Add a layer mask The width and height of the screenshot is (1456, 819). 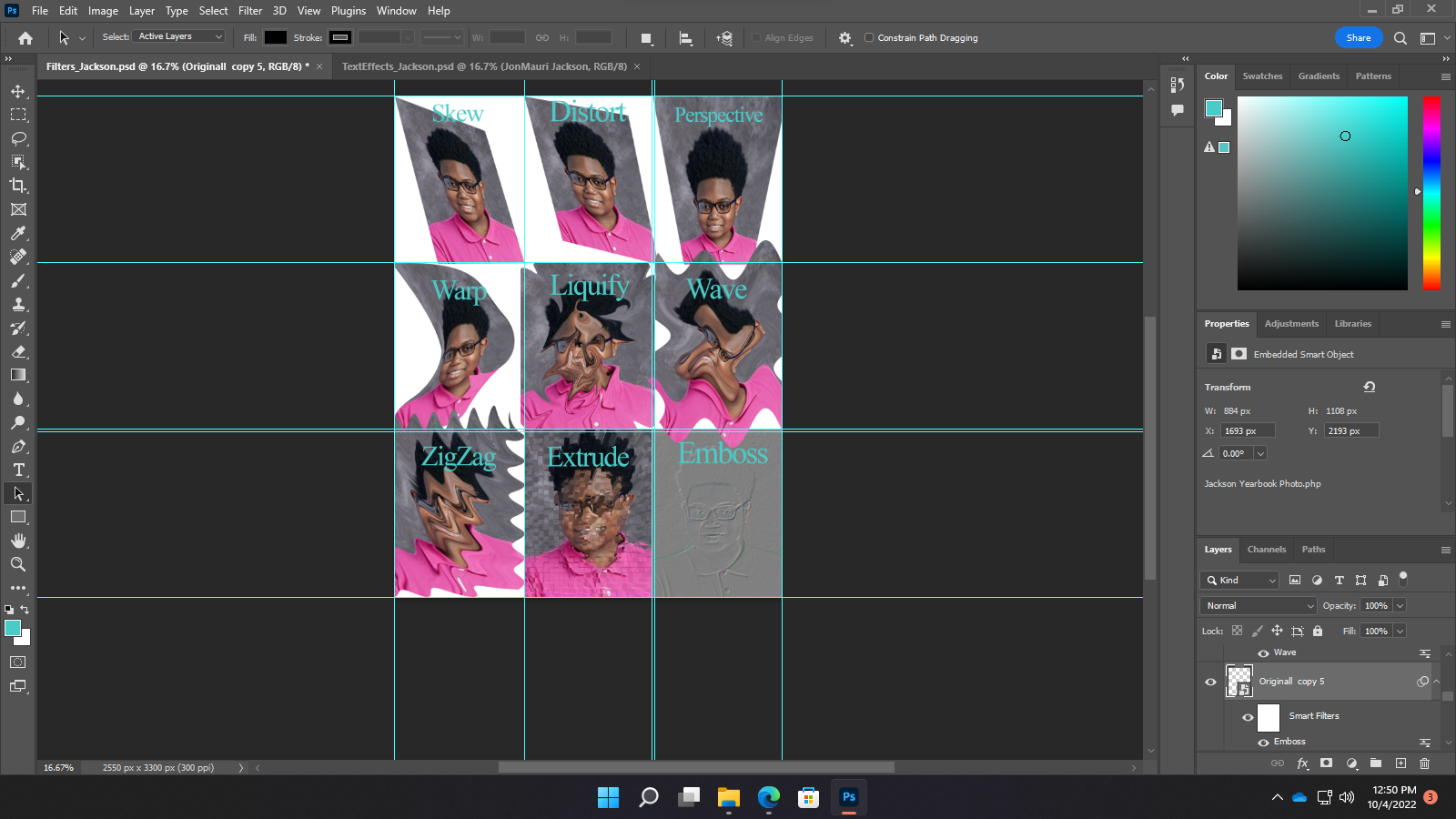1327,763
